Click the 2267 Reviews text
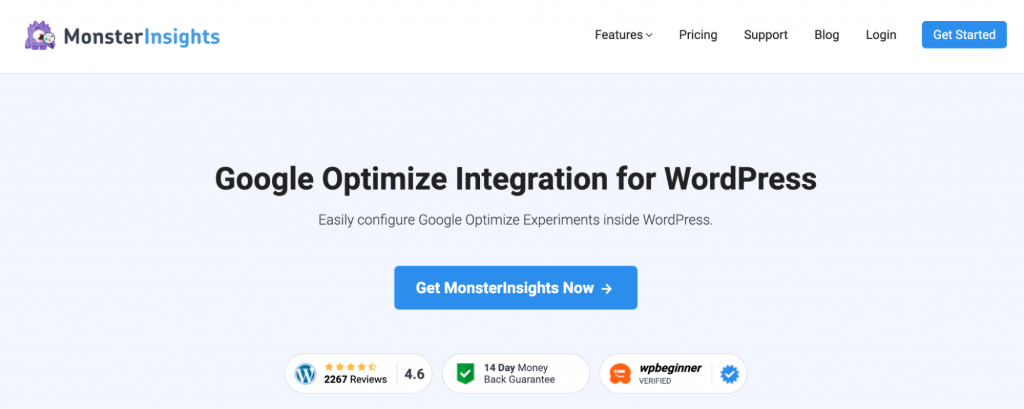 pyautogui.click(x=355, y=380)
